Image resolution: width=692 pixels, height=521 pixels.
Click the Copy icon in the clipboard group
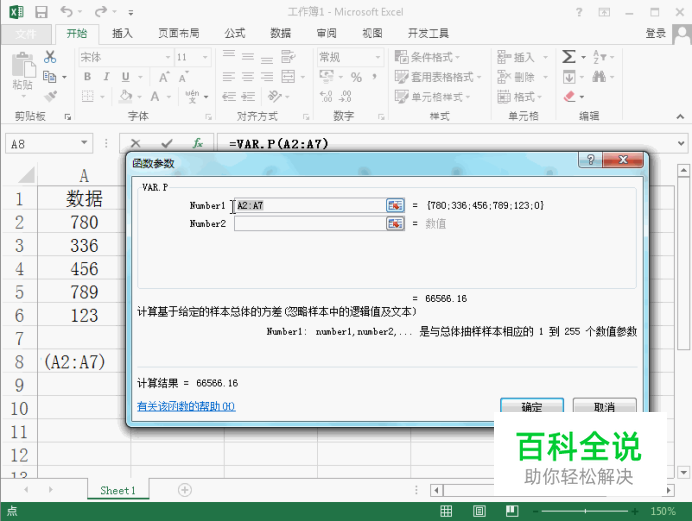coord(49,77)
